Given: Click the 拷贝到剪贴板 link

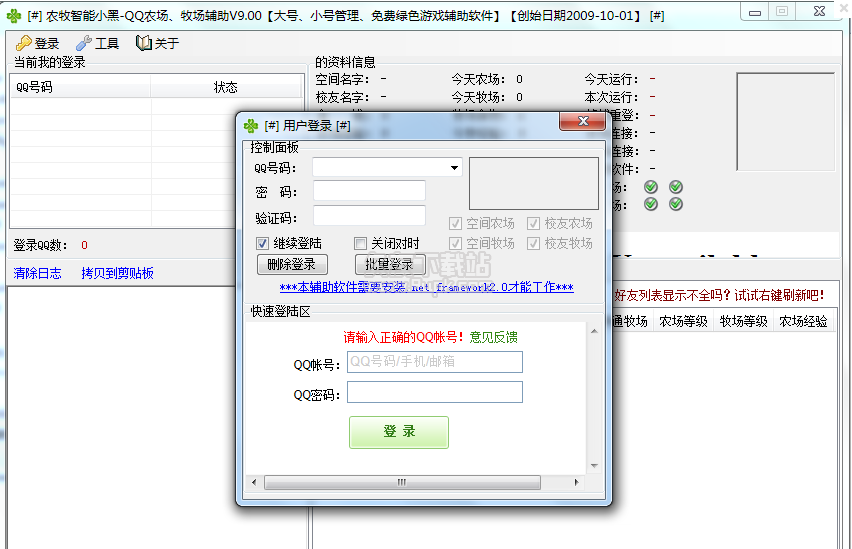Looking at the screenshot, I should [x=117, y=273].
